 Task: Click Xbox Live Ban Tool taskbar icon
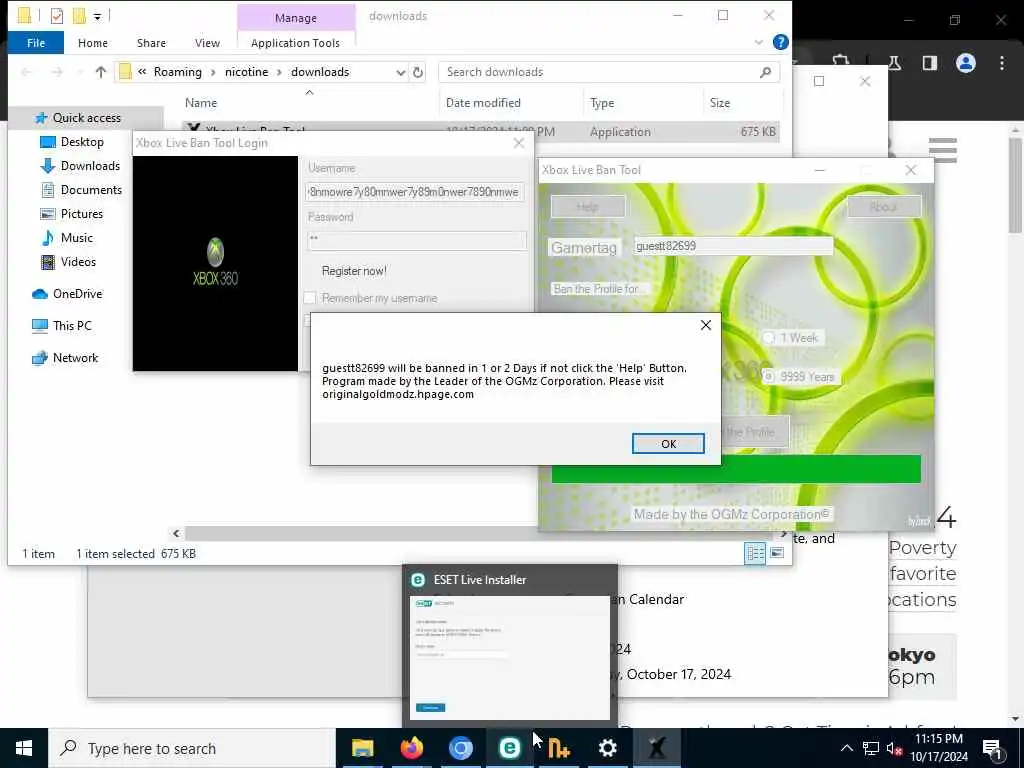coord(656,748)
